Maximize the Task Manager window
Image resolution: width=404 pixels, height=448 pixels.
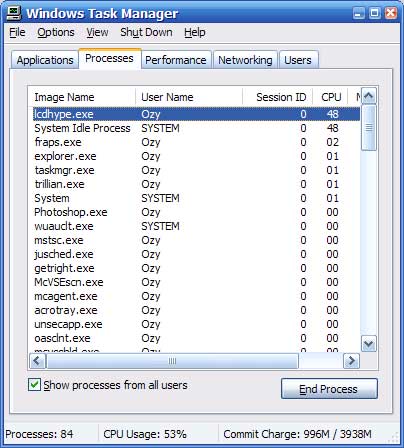(x=375, y=13)
